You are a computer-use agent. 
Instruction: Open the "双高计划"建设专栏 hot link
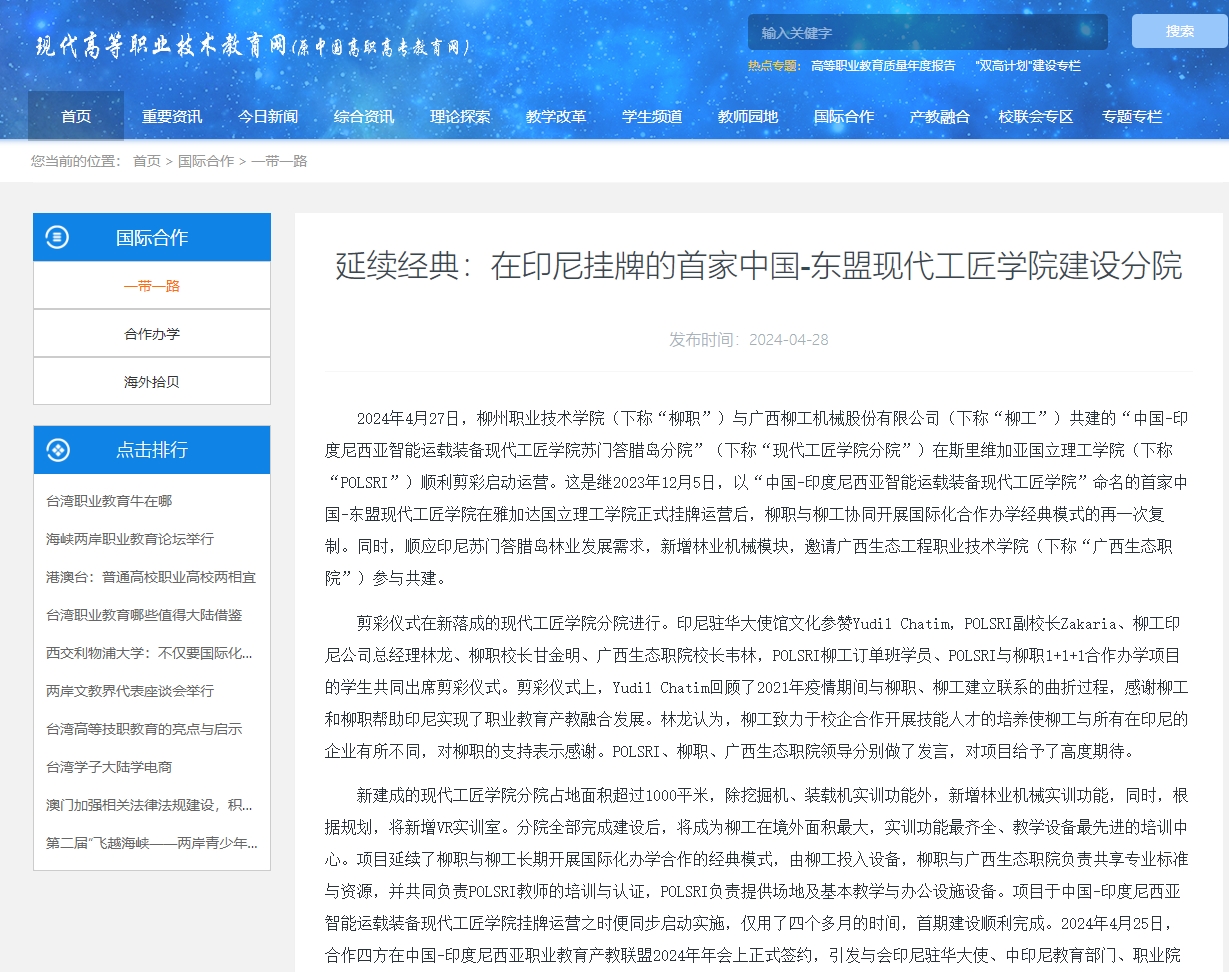(x=1028, y=66)
